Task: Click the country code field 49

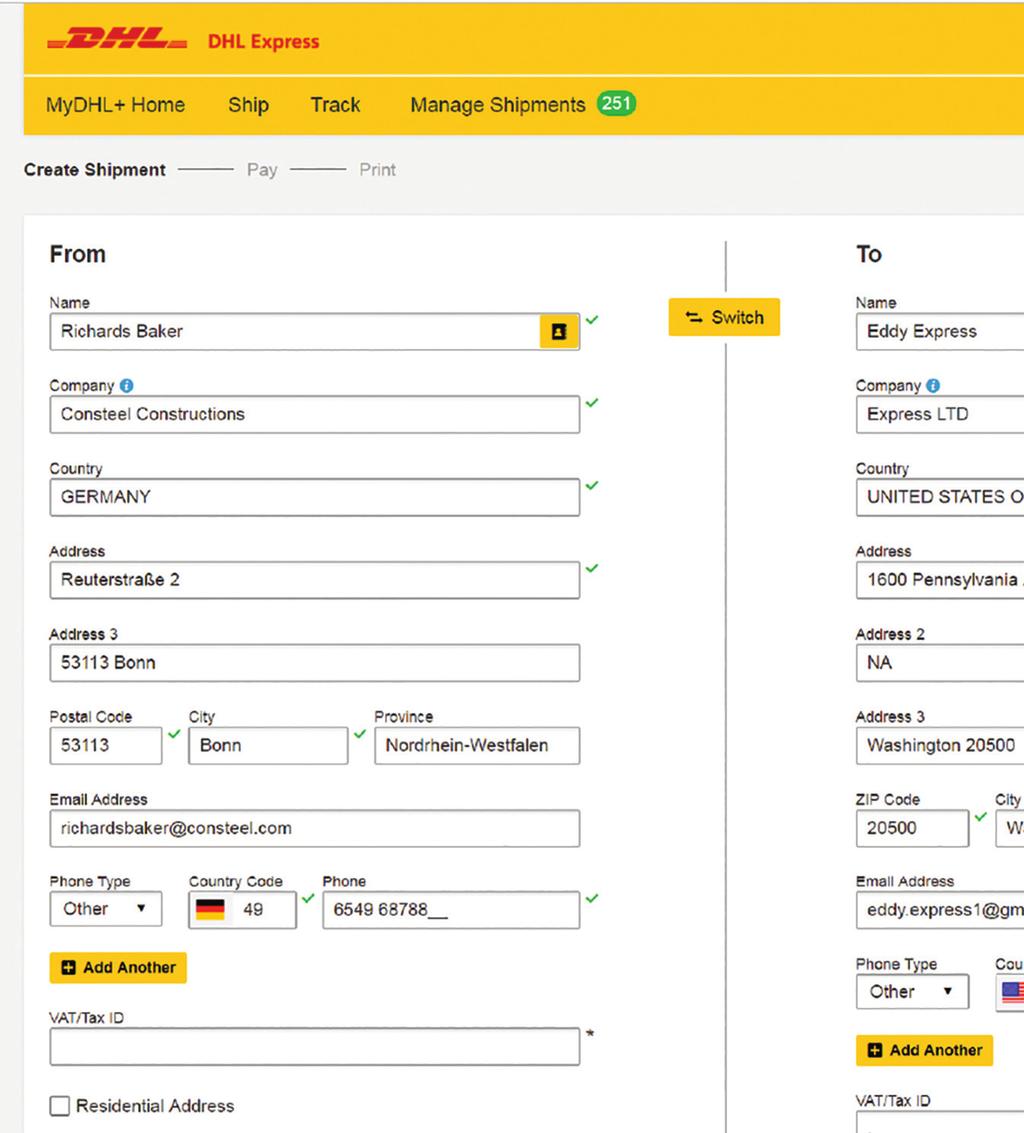Action: pyautogui.click(x=242, y=909)
